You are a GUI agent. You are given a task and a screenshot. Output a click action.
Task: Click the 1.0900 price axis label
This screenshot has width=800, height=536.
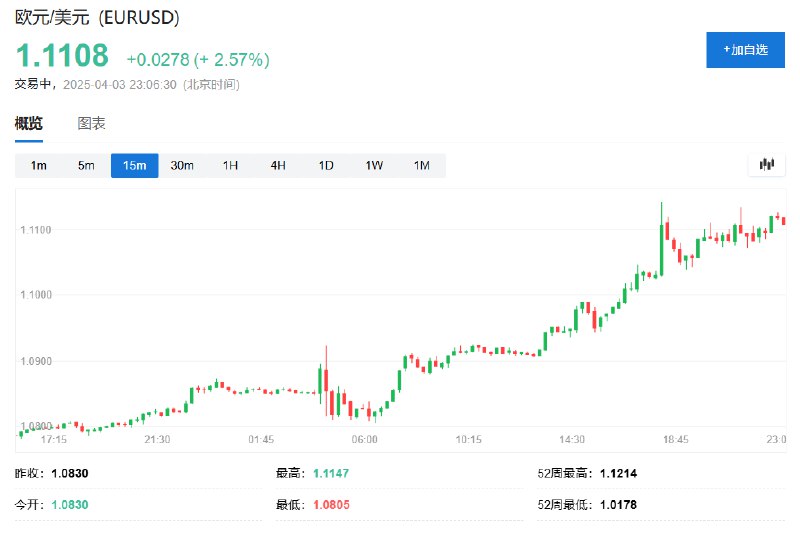(36, 361)
